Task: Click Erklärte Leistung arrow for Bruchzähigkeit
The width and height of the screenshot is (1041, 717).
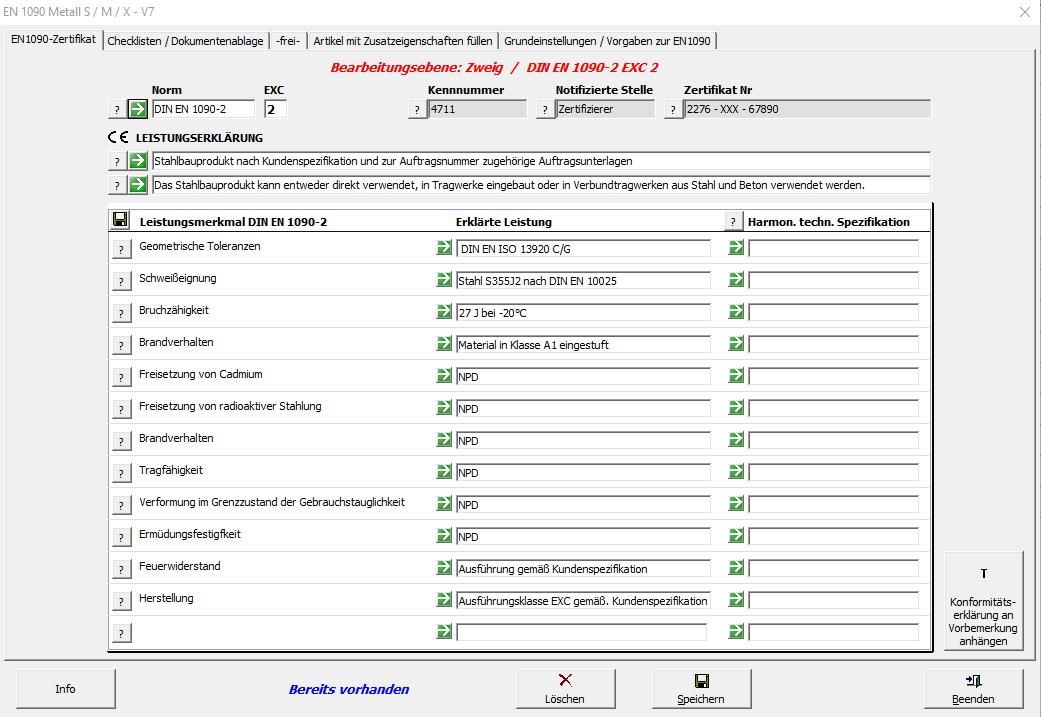Action: [x=444, y=311]
